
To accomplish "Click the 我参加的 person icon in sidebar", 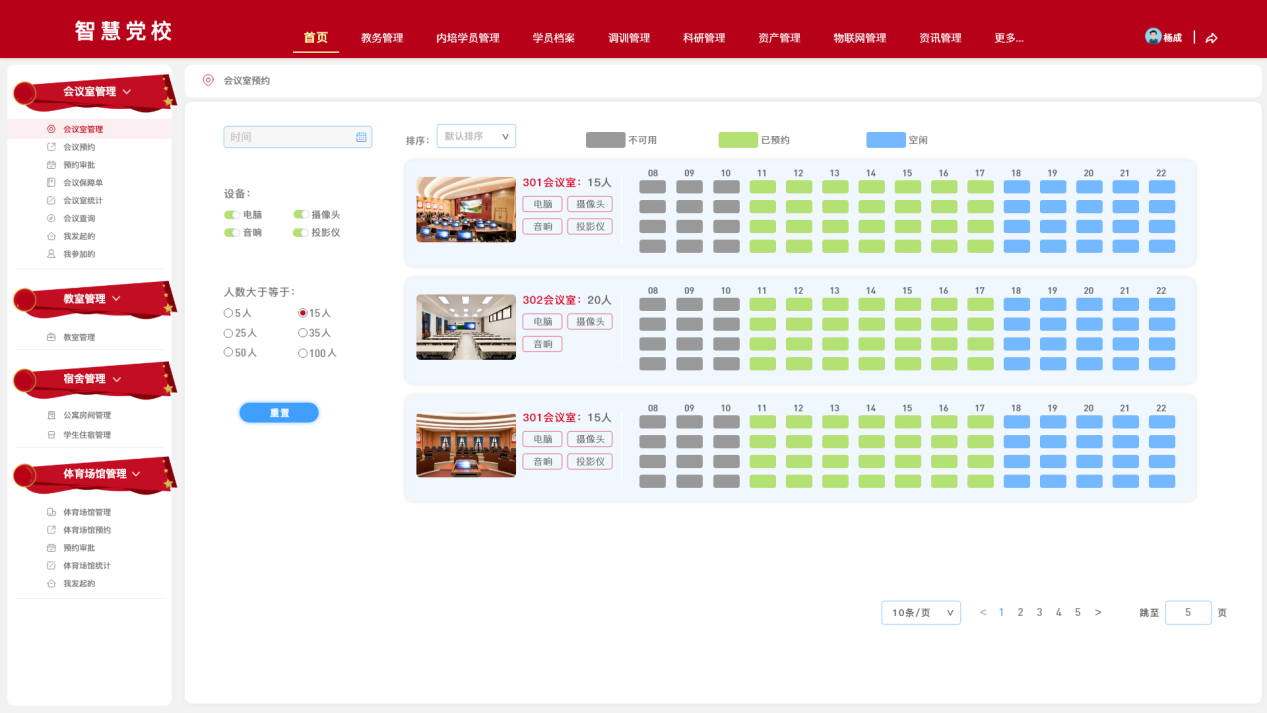I will click(x=52, y=254).
